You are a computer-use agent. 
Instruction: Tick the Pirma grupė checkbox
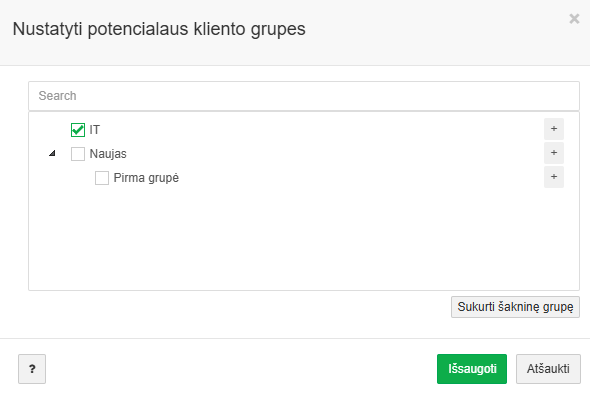(x=102, y=178)
